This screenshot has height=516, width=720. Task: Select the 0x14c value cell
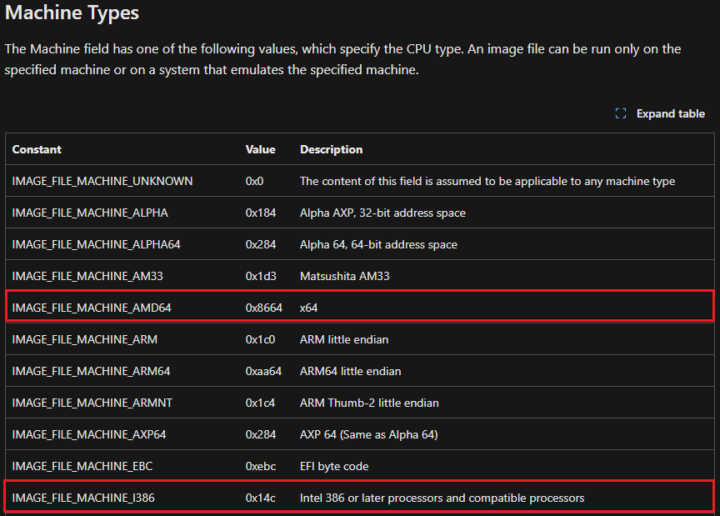(x=261, y=498)
